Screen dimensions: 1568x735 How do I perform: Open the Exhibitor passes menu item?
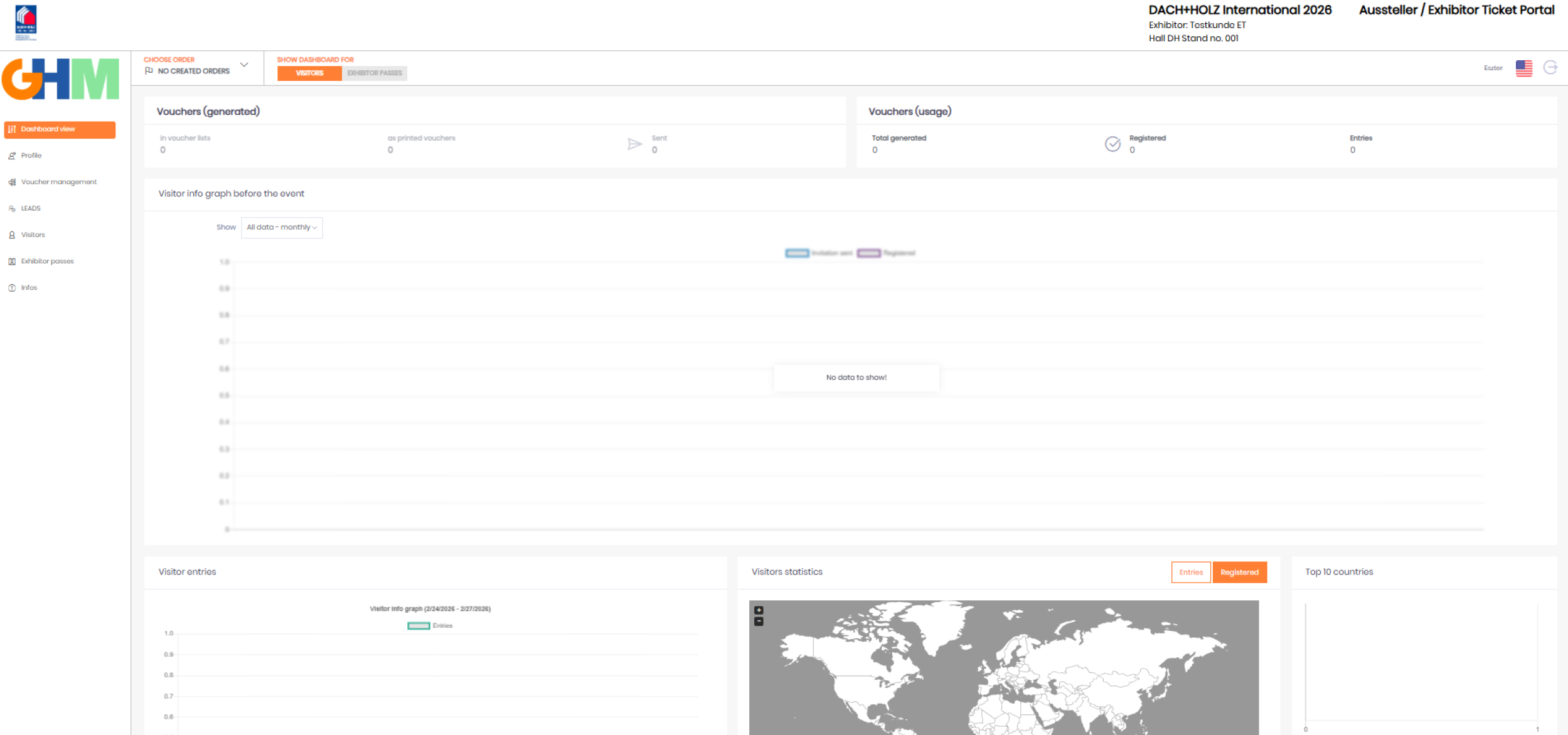tap(48, 262)
